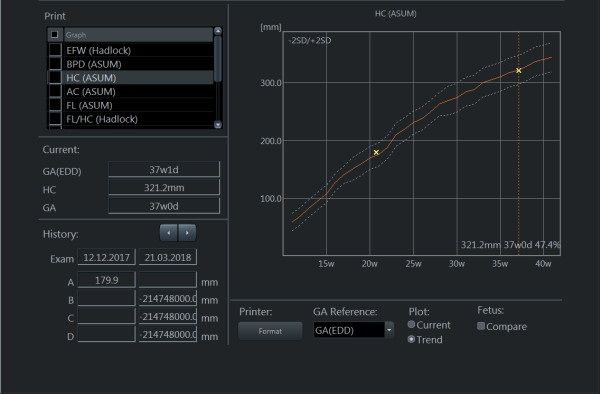This screenshot has height=394, width=600.
Task: Check the HC (ASUM) print box
Action: point(55,77)
